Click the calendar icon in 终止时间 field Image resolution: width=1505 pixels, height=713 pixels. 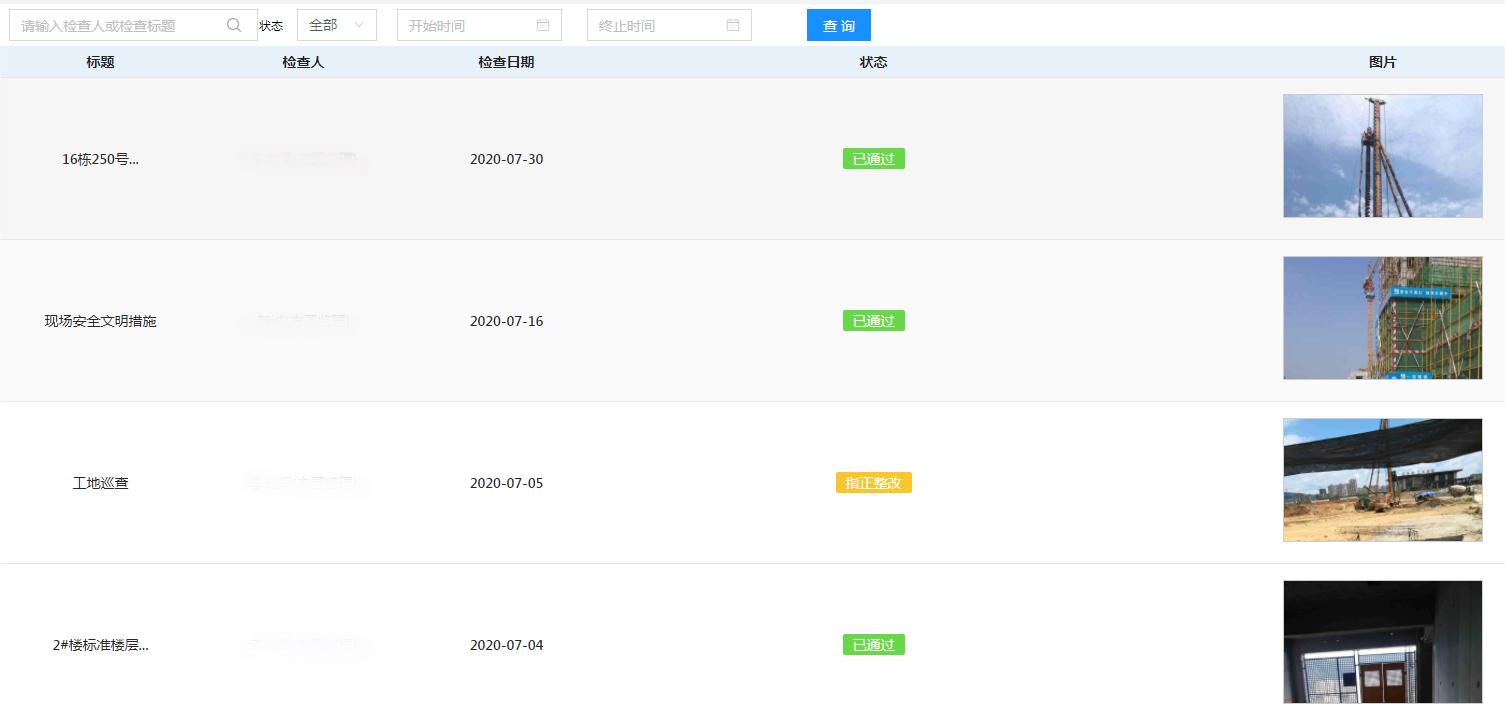733,25
